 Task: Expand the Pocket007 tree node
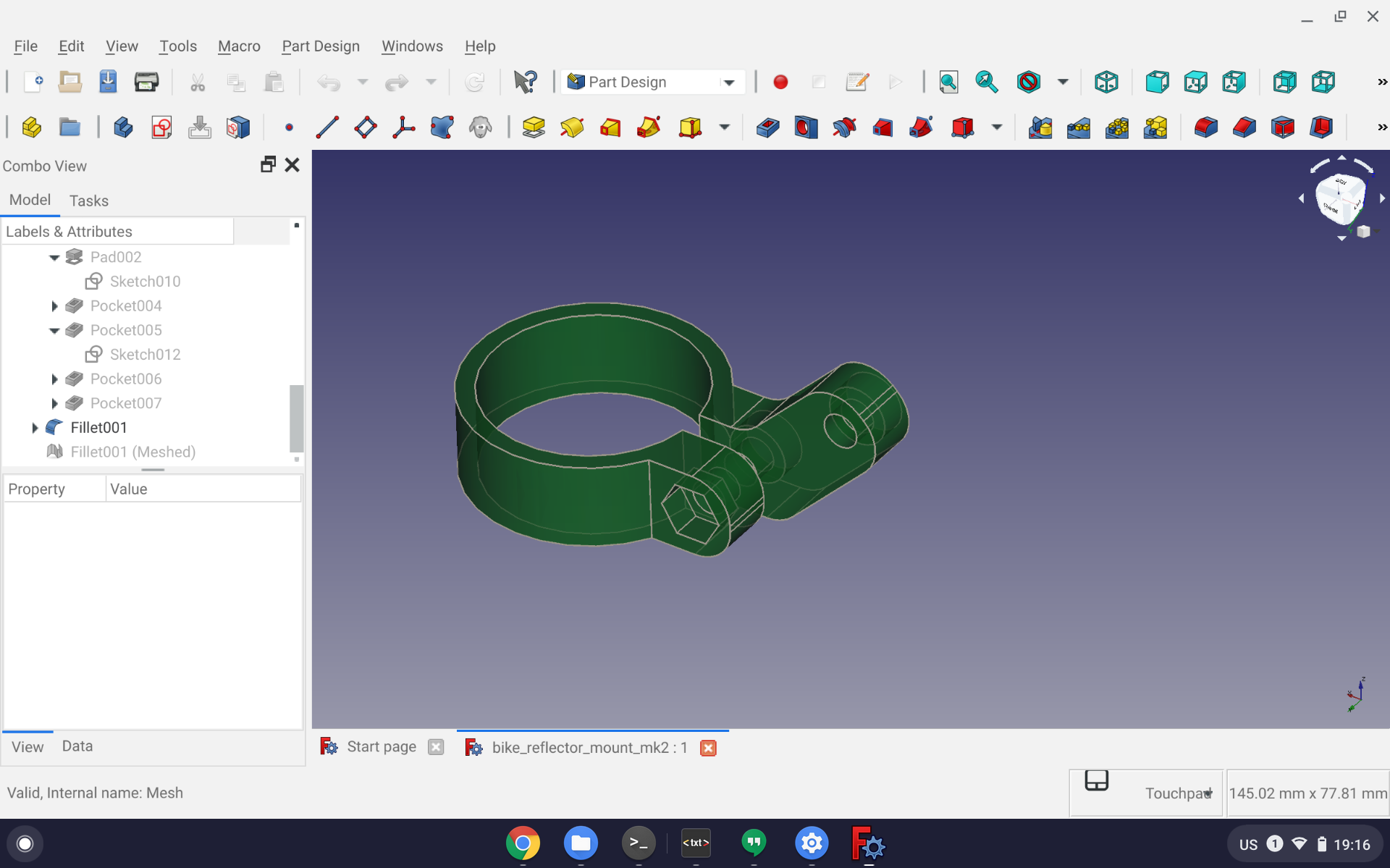[54, 403]
